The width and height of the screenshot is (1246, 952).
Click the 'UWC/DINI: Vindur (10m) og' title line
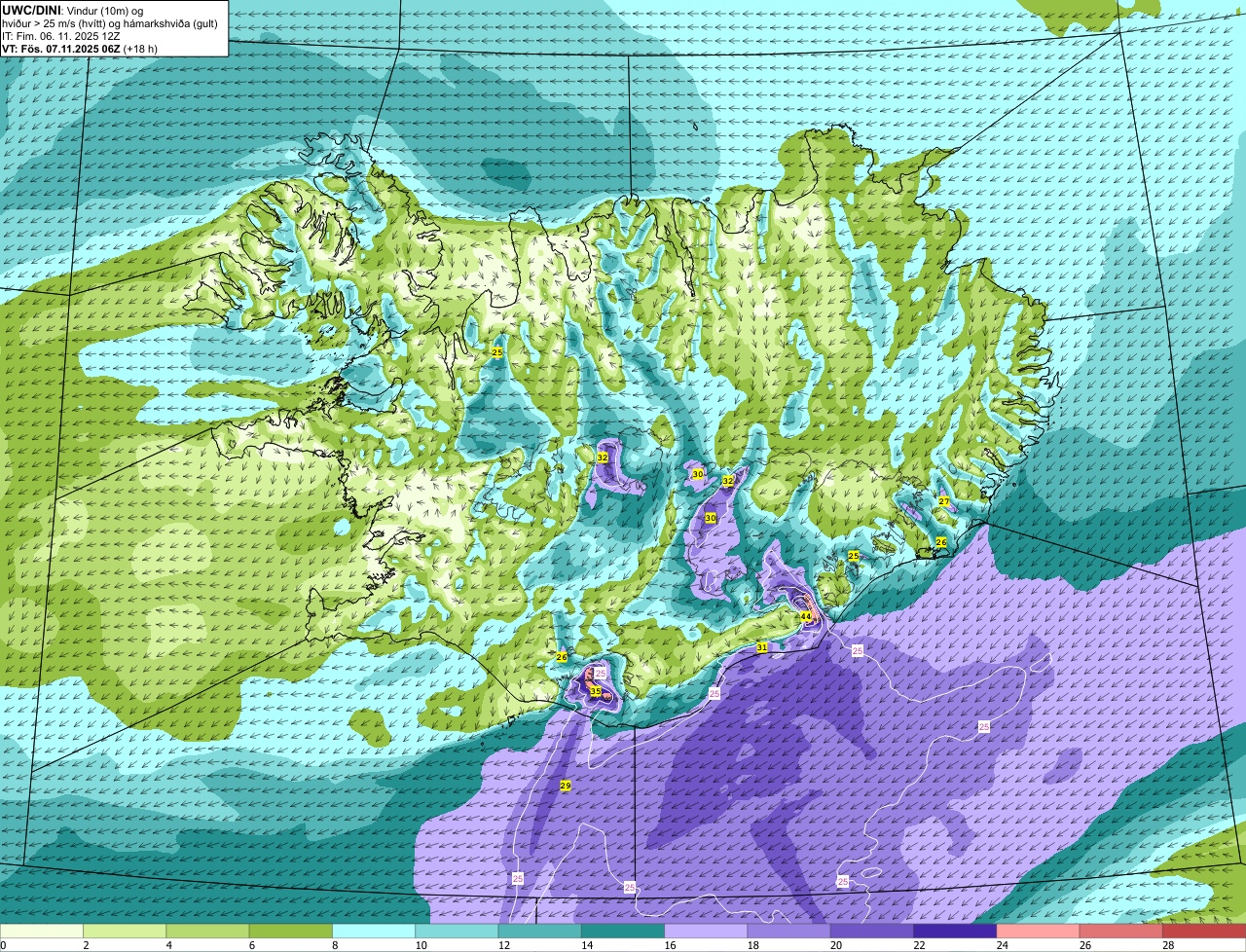click(73, 10)
